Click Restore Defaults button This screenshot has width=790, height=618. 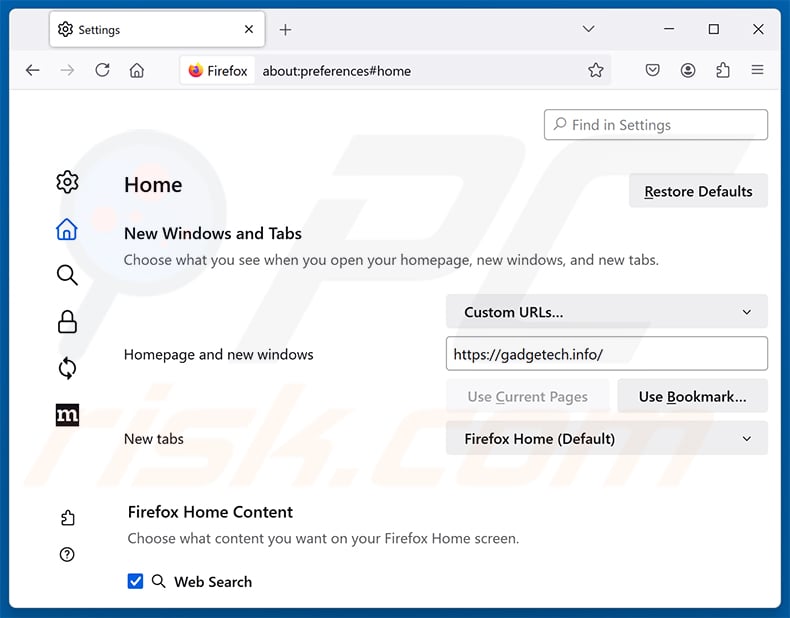click(698, 191)
